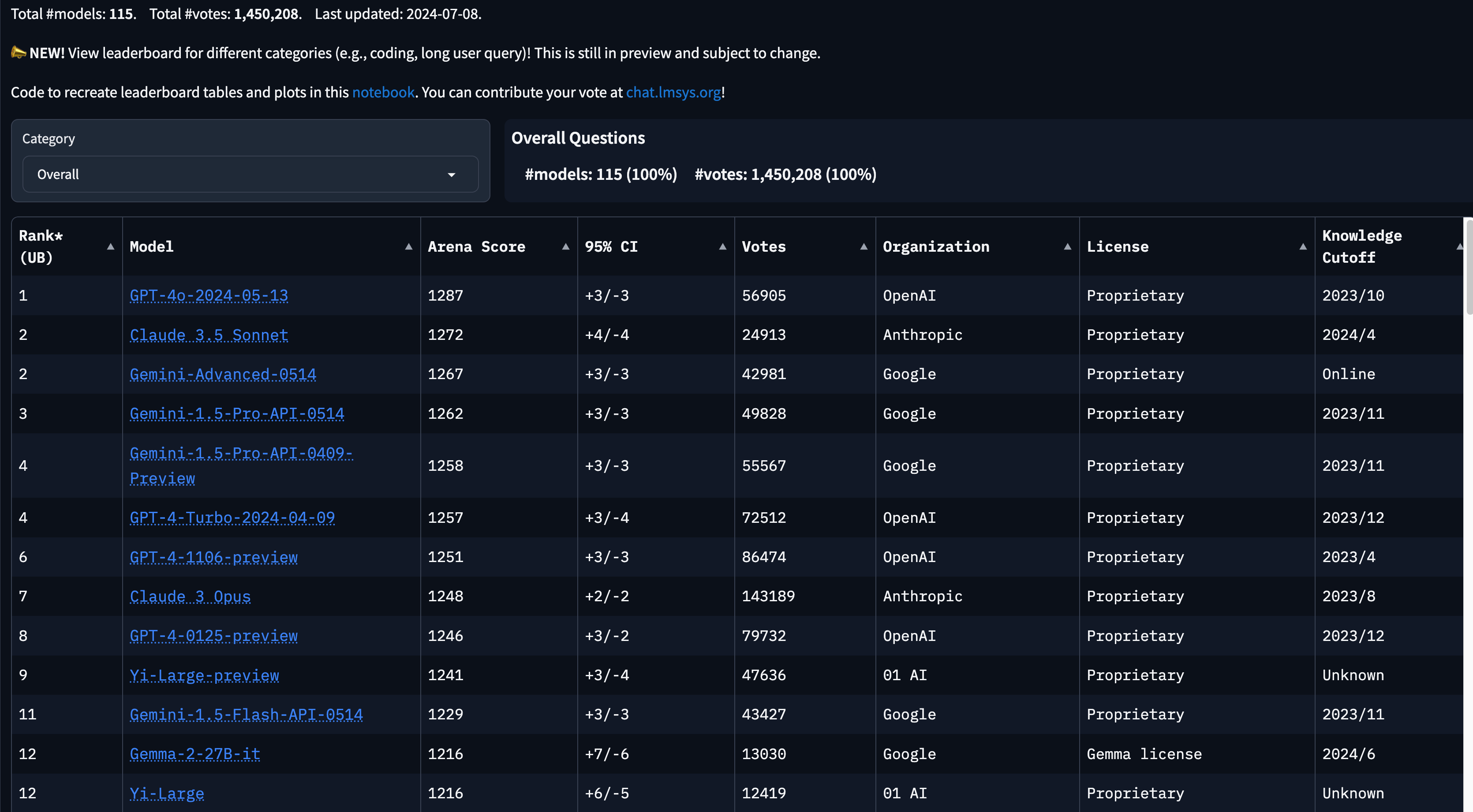View details for Gemini-Advanced-0514
This screenshot has width=1473, height=812.
(222, 374)
